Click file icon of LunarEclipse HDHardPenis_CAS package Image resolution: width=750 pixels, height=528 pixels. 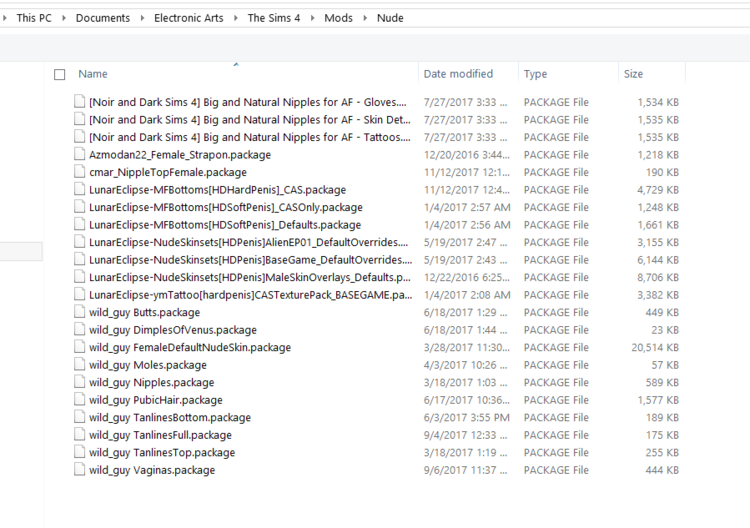coord(79,189)
